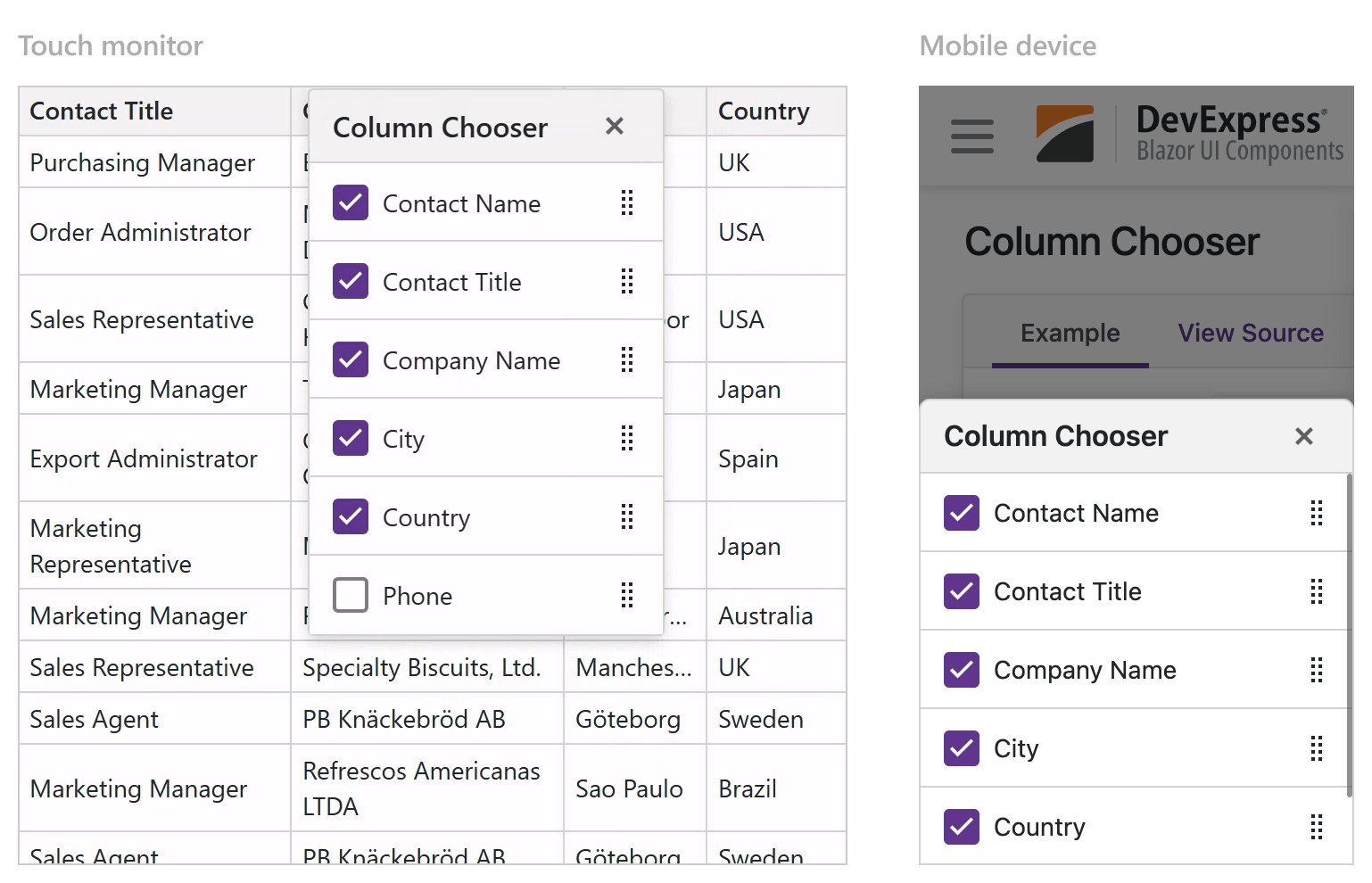The width and height of the screenshot is (1372, 883).
Task: Click the drag grip beside Country on mobile
Action: click(1317, 827)
